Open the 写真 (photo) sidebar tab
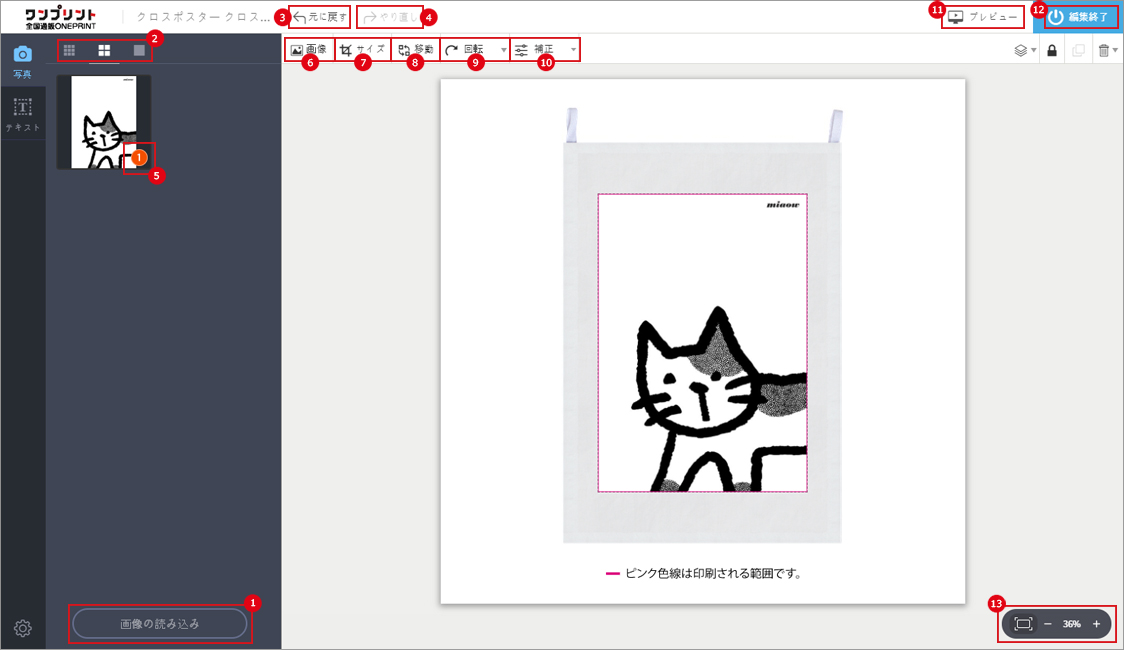 [22, 61]
